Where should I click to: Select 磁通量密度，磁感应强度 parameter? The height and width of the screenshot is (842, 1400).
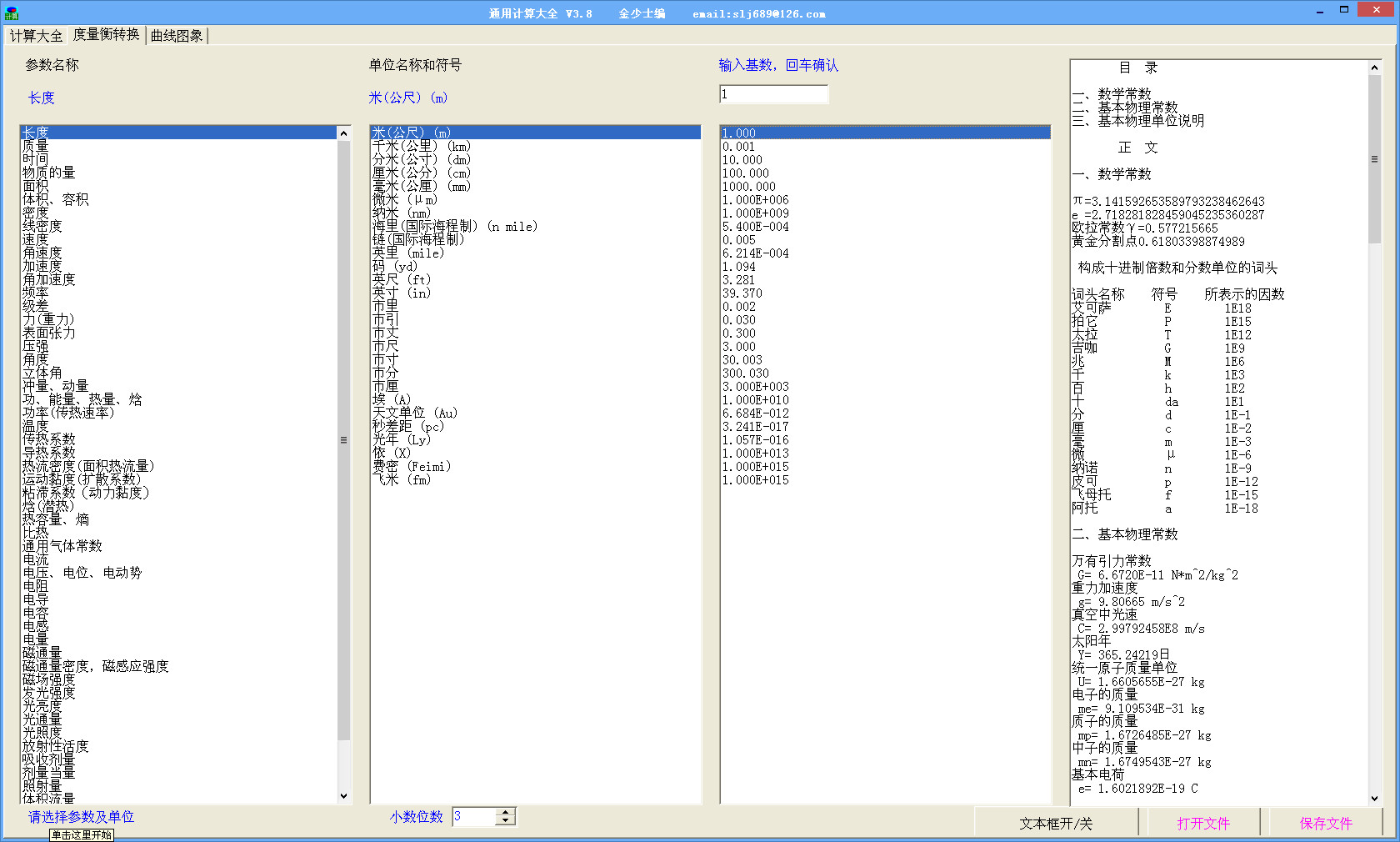[x=178, y=666]
